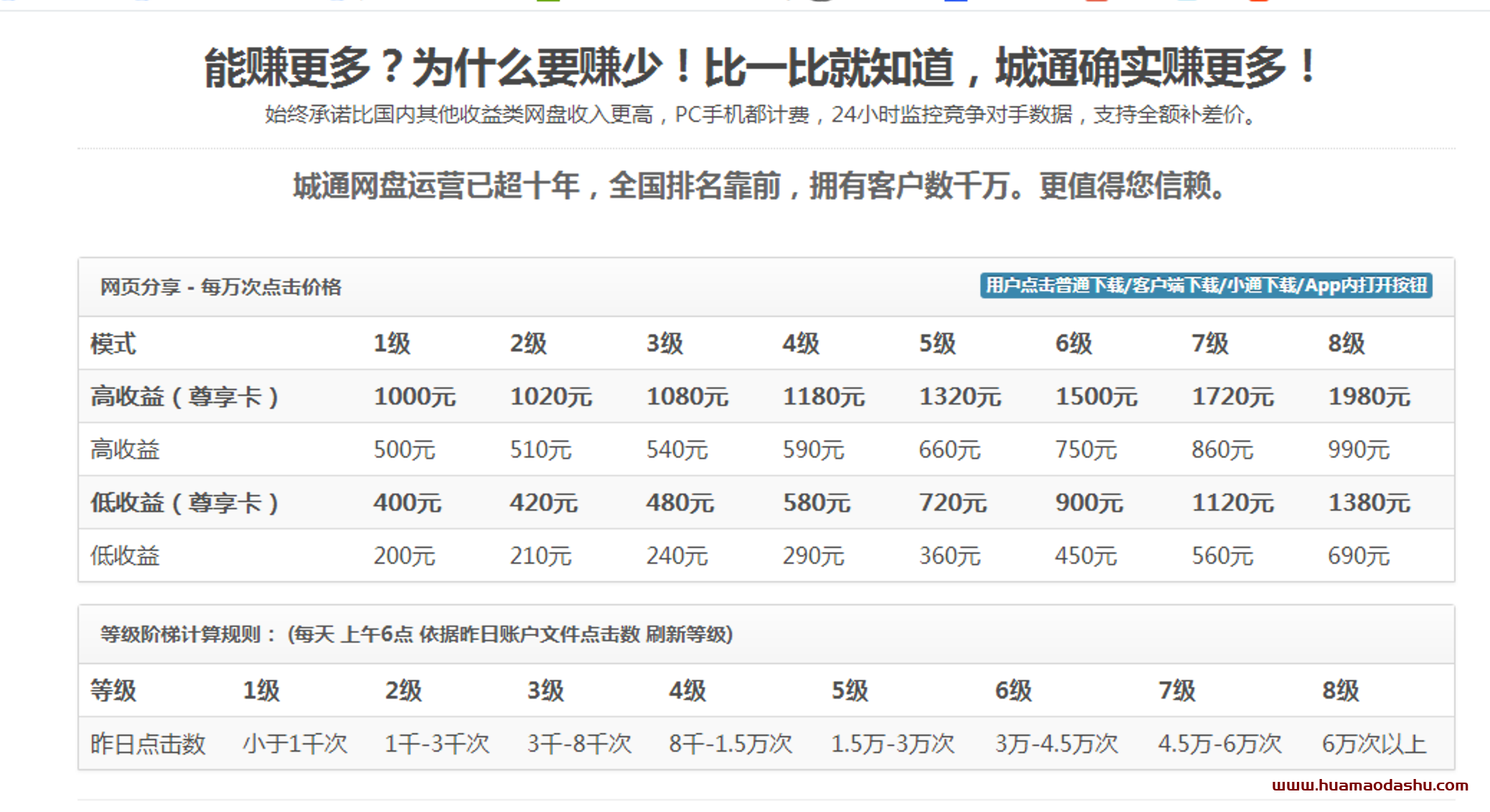The image size is (1490, 812).
Task: Click the 990元 cell
Action: pyautogui.click(x=1359, y=450)
